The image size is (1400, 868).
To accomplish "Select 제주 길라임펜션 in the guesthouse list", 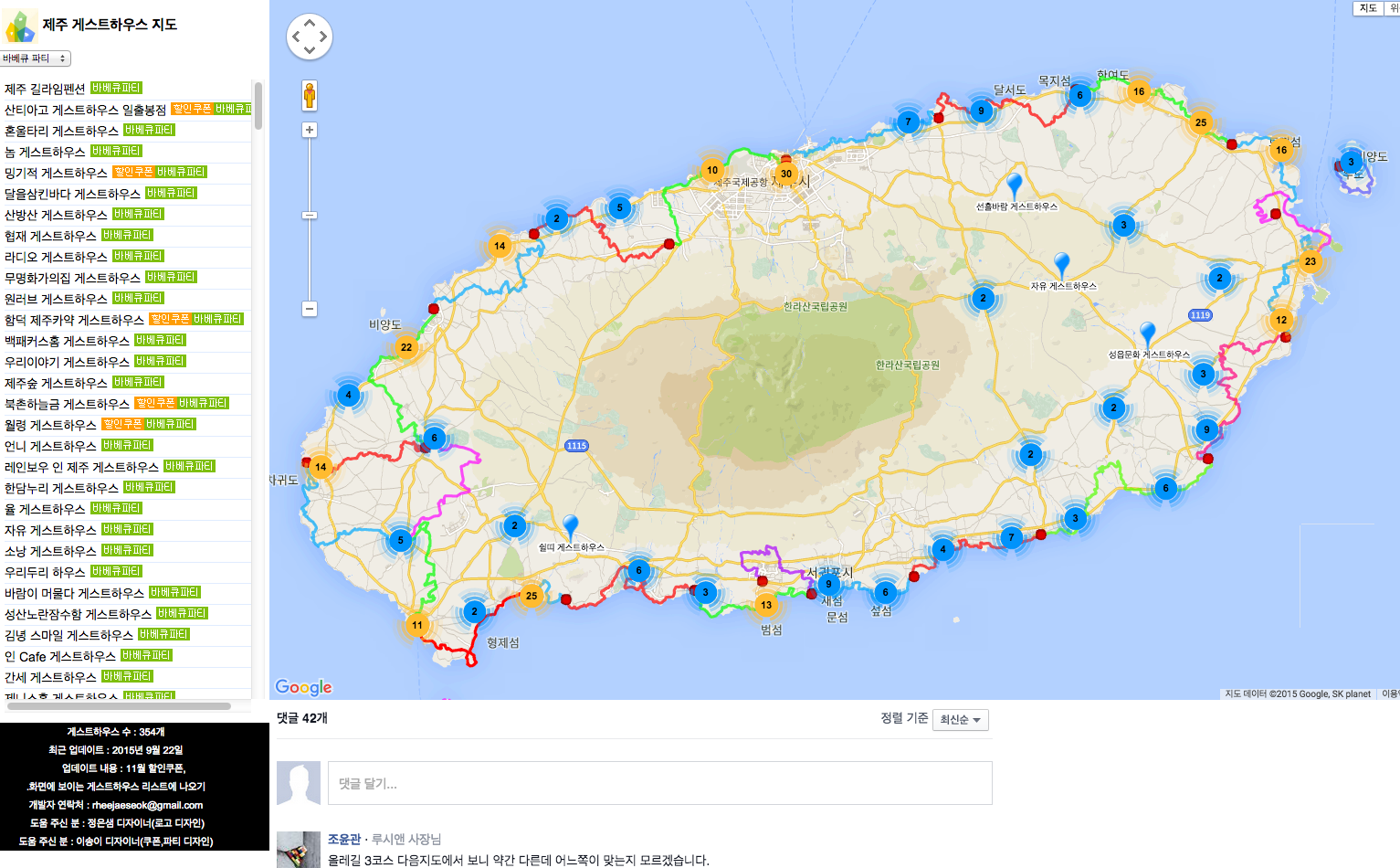I will (x=45, y=89).
